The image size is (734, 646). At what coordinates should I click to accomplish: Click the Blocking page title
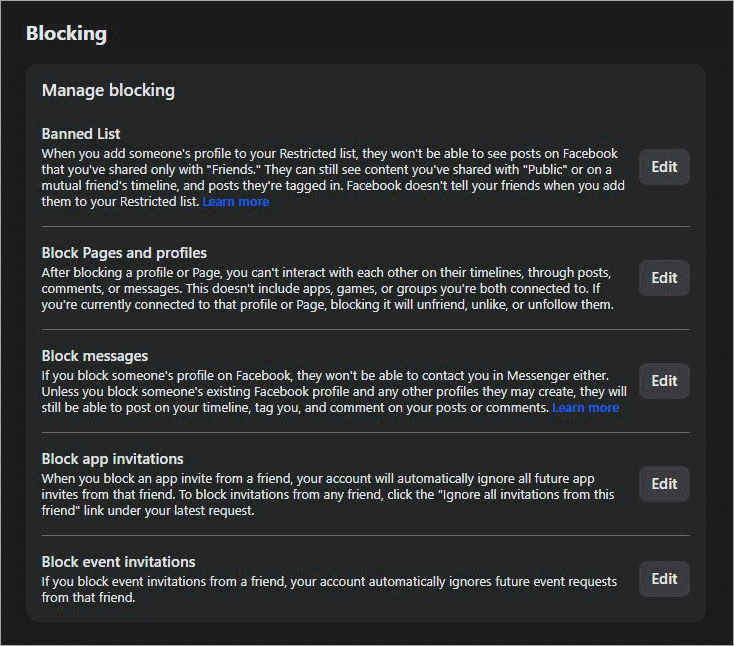(x=66, y=33)
